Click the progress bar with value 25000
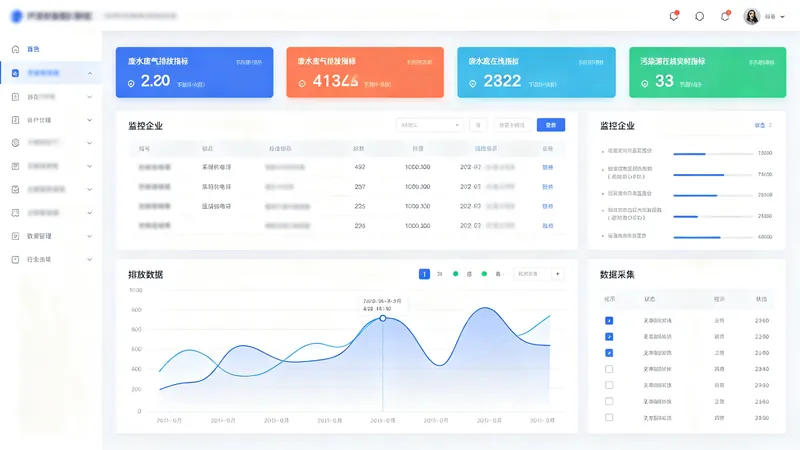 713,216
